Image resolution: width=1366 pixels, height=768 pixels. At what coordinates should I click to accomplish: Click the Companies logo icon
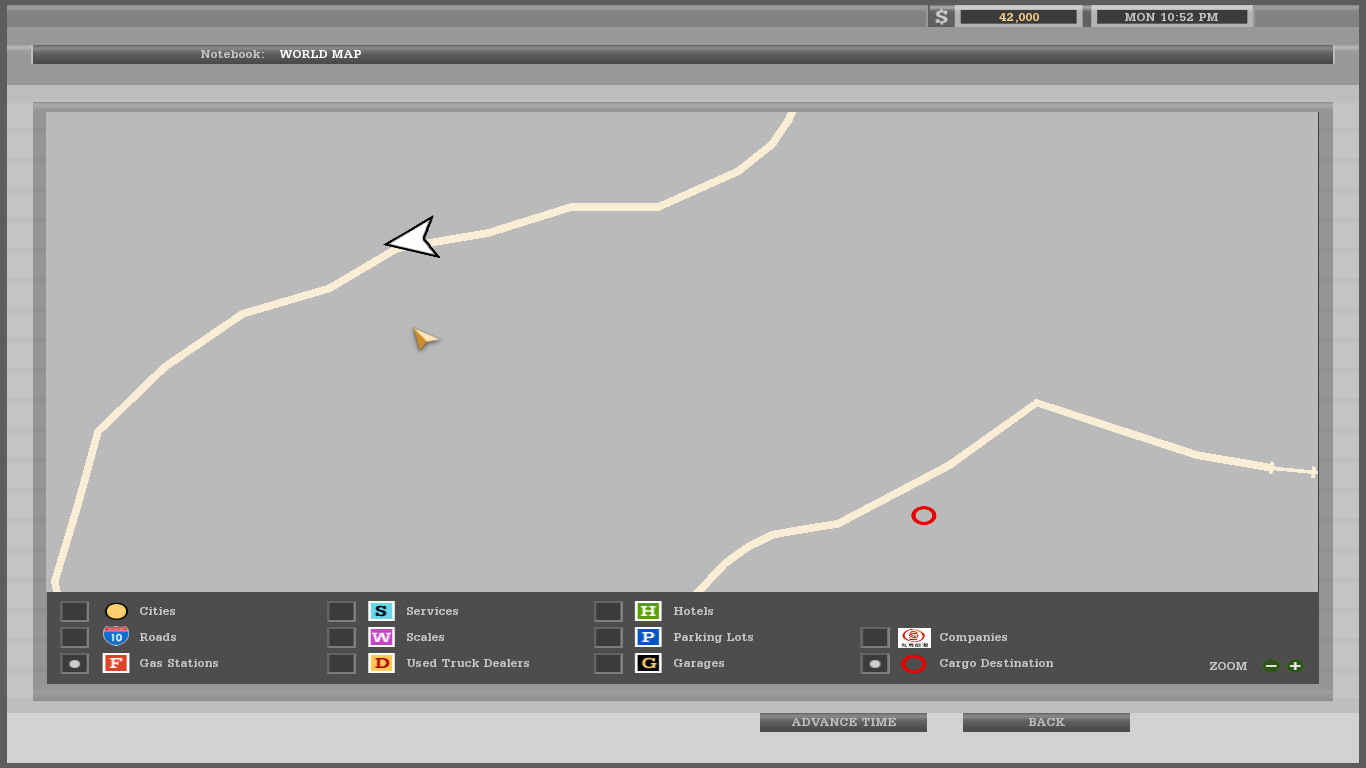tap(914, 637)
